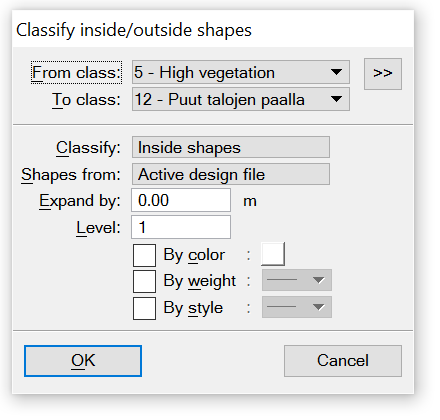This screenshot has height=420, width=440.
Task: Open the line weight dropdown
Action: pos(297,280)
